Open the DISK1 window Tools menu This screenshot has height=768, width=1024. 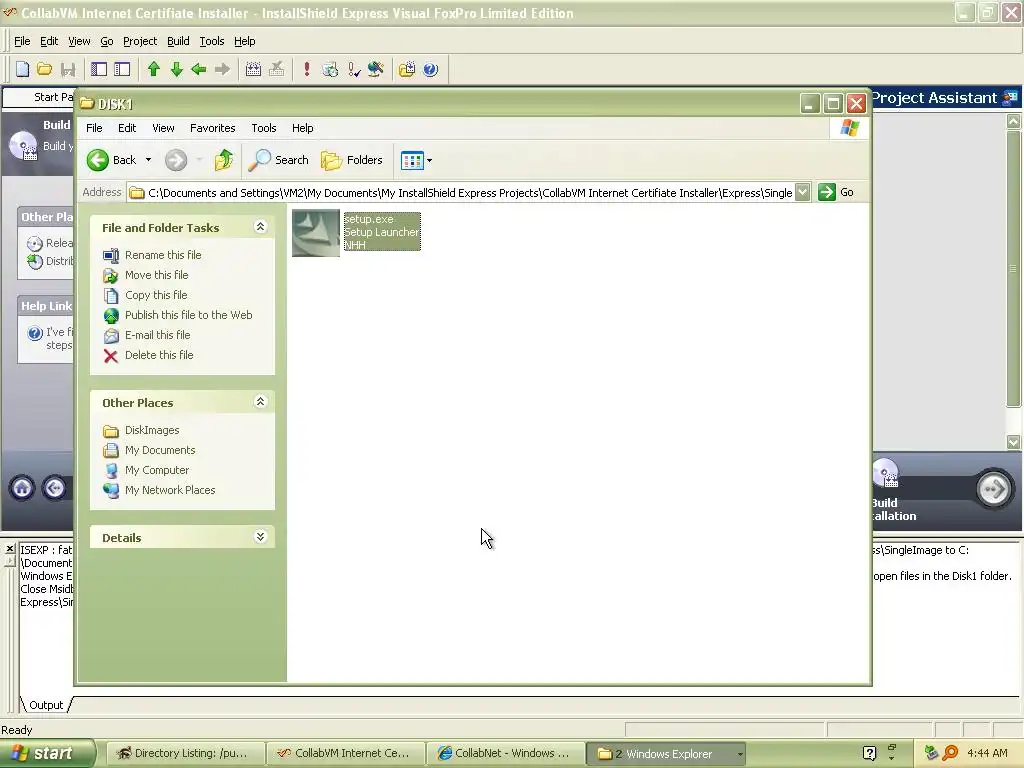click(x=264, y=128)
